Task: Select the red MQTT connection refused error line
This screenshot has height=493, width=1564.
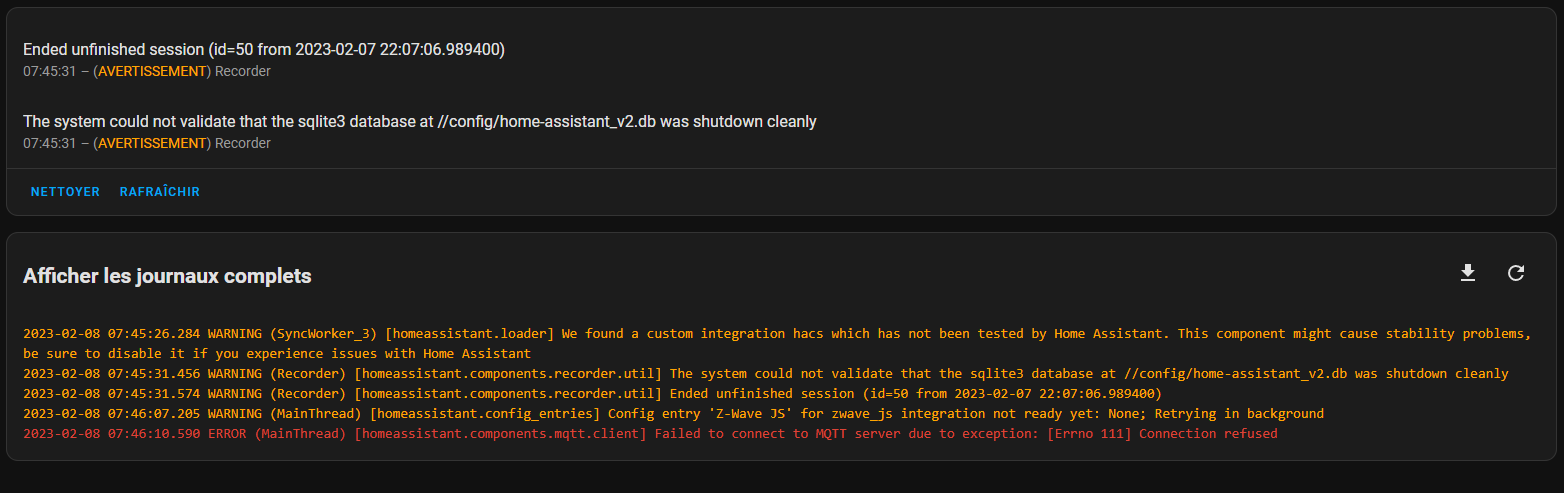Action: click(650, 433)
